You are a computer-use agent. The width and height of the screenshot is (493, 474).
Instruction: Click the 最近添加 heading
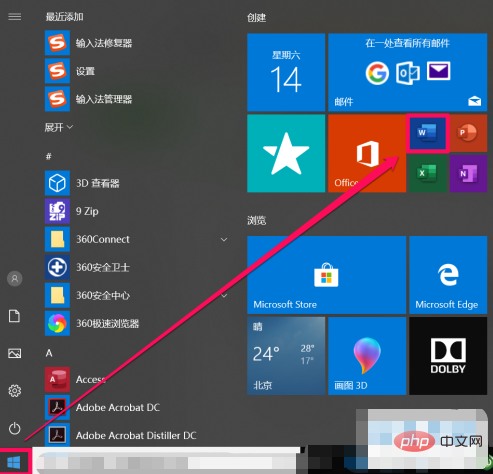pos(64,17)
